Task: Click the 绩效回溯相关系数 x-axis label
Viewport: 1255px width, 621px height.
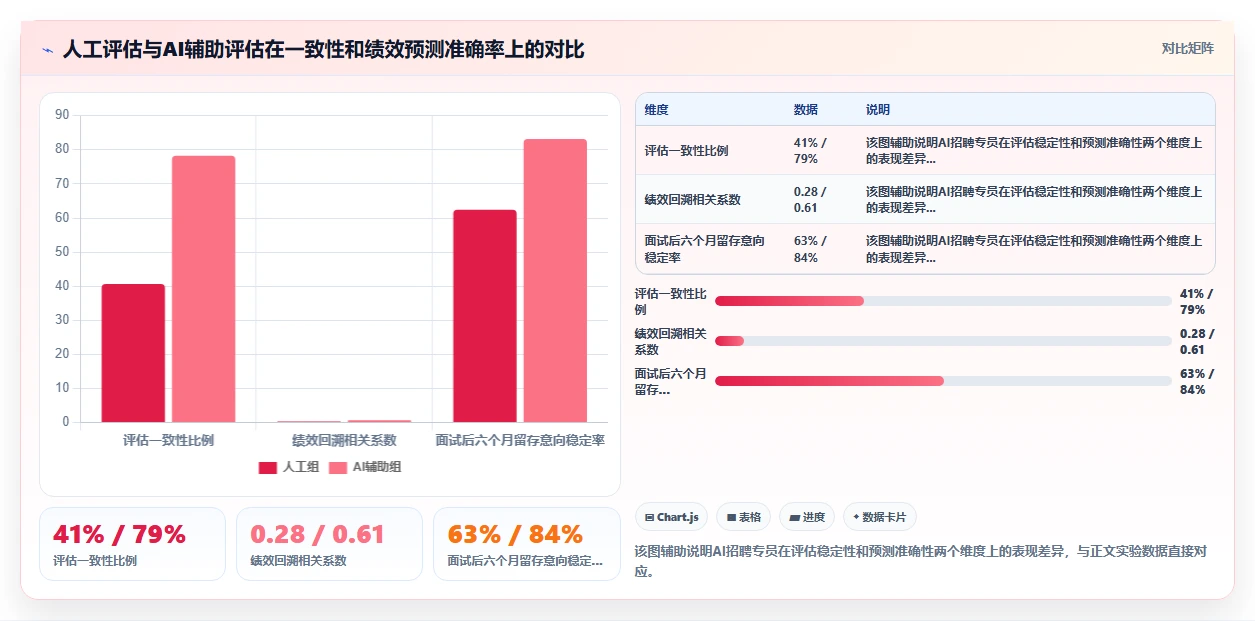Action: [x=344, y=440]
